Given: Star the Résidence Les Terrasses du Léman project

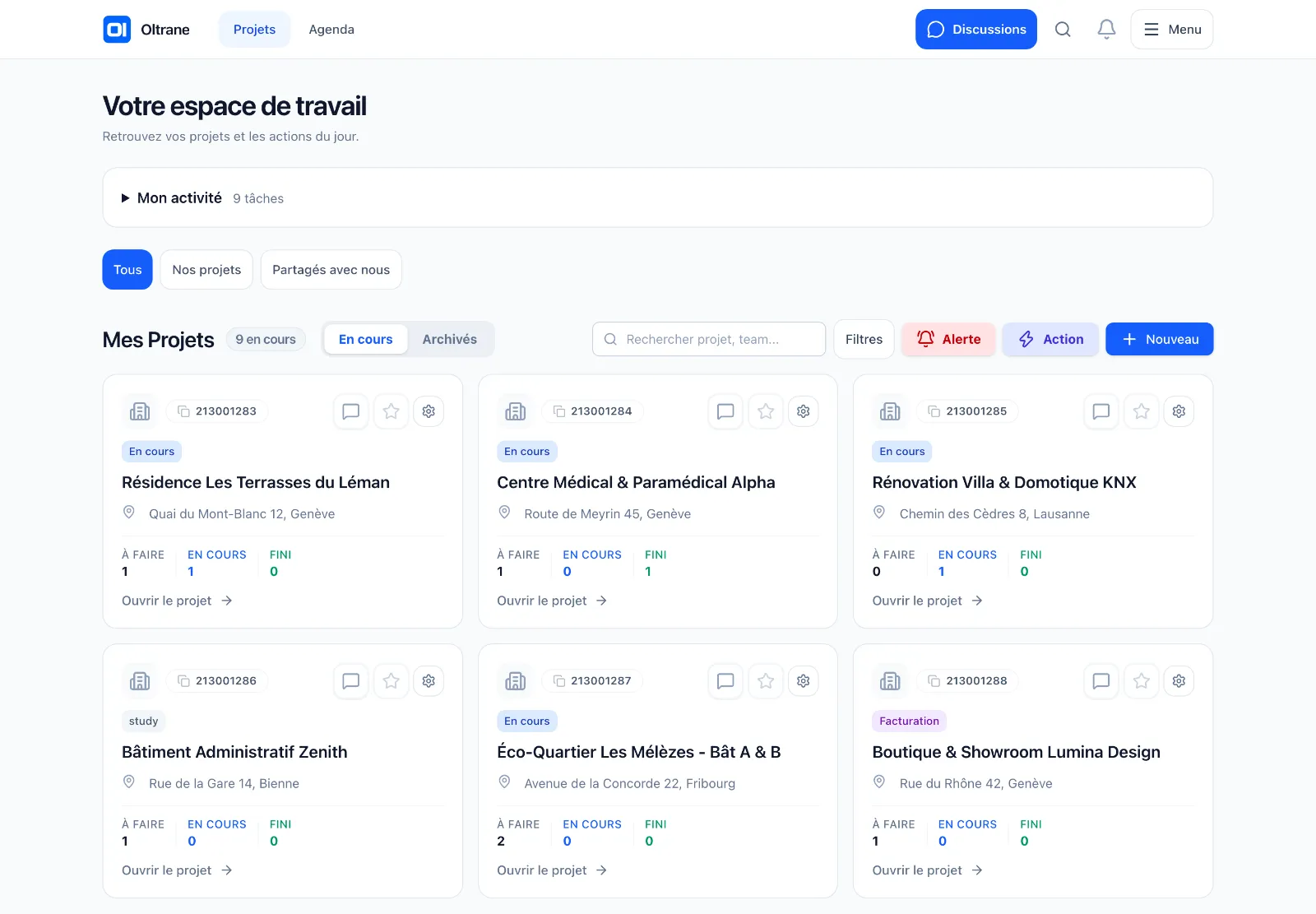Looking at the screenshot, I should 392,411.
